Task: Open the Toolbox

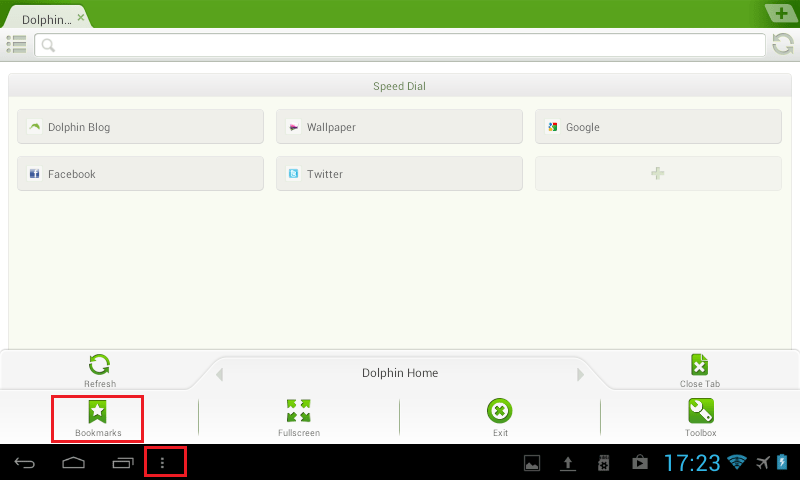Action: [701, 418]
